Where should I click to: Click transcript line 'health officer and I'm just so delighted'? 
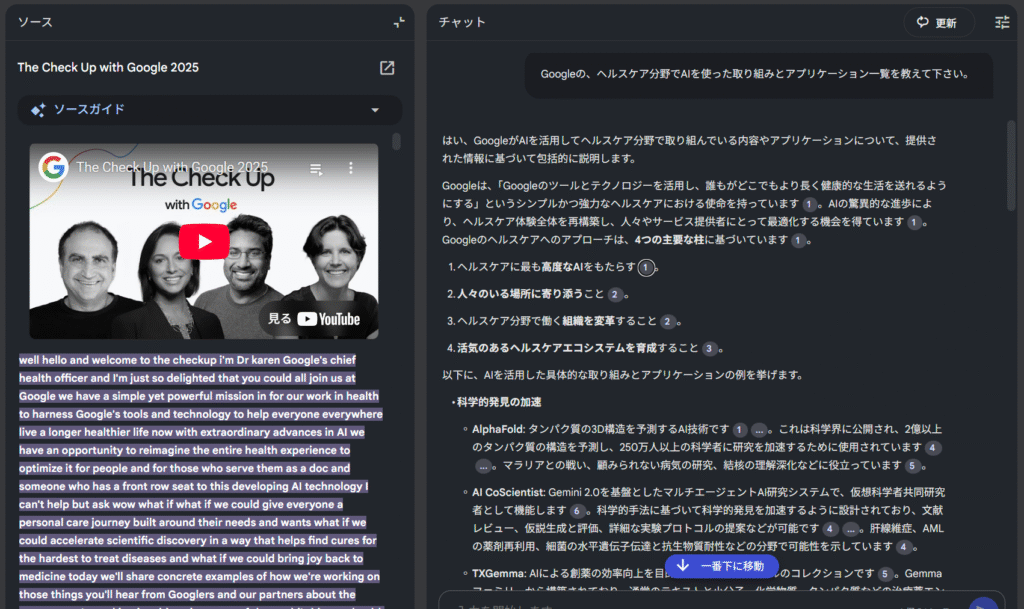[187, 378]
